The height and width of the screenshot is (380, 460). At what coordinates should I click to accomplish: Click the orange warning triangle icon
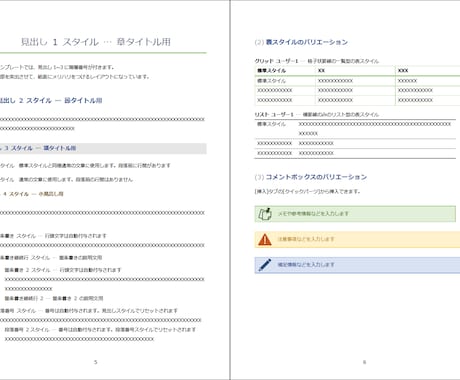pos(265,239)
